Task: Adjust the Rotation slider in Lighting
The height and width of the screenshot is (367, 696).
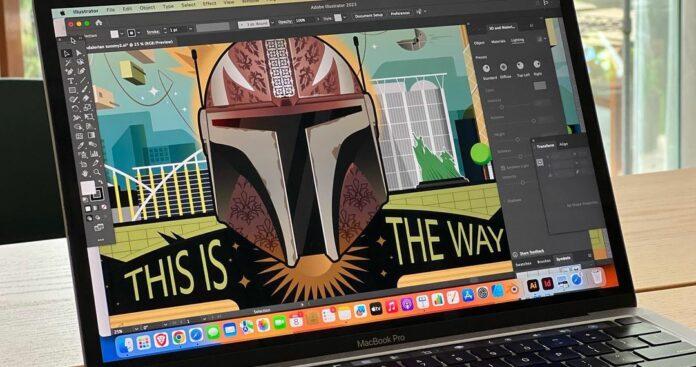Action: click(x=534, y=121)
